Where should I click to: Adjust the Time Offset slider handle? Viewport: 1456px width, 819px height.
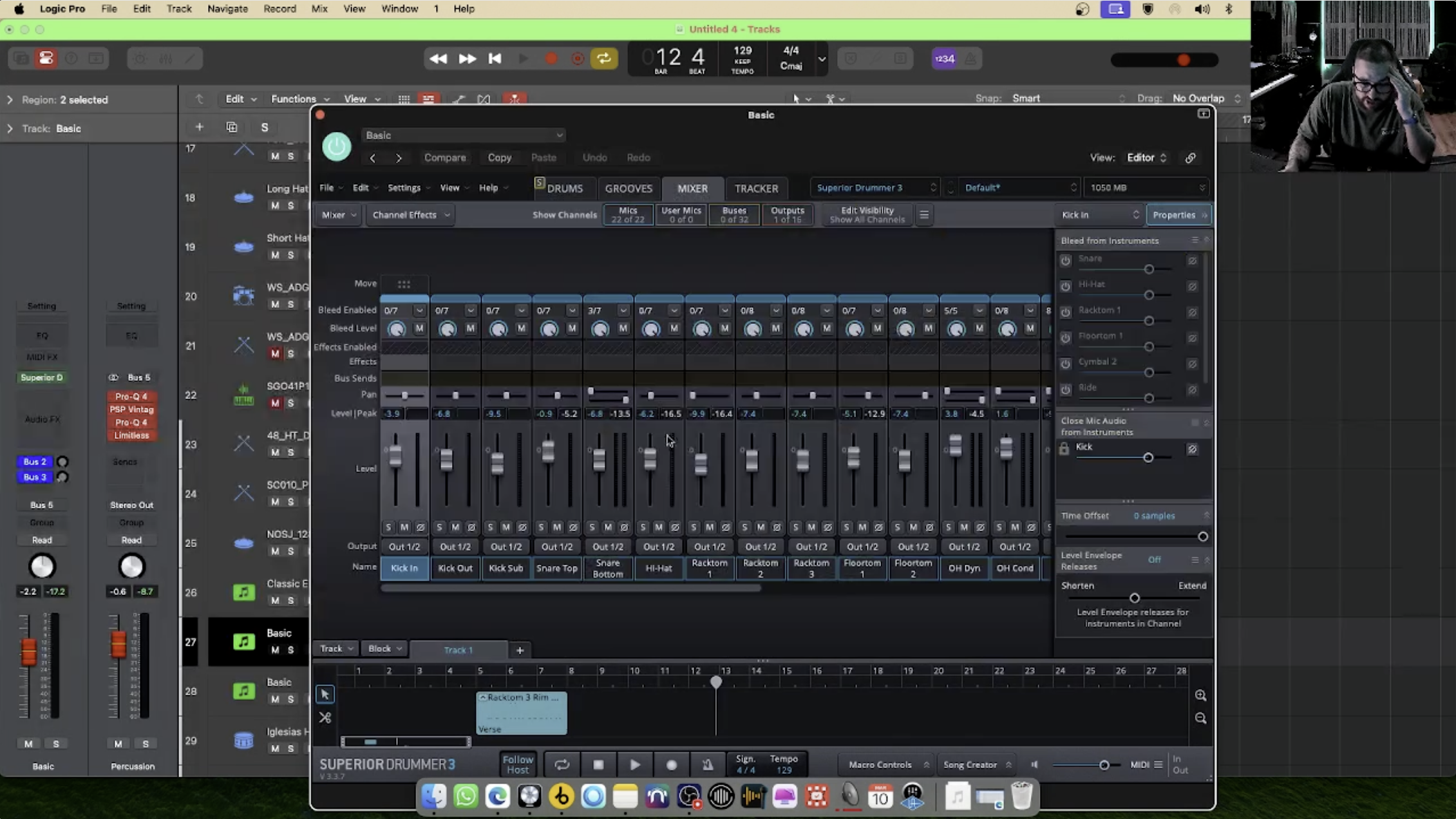click(x=1202, y=536)
